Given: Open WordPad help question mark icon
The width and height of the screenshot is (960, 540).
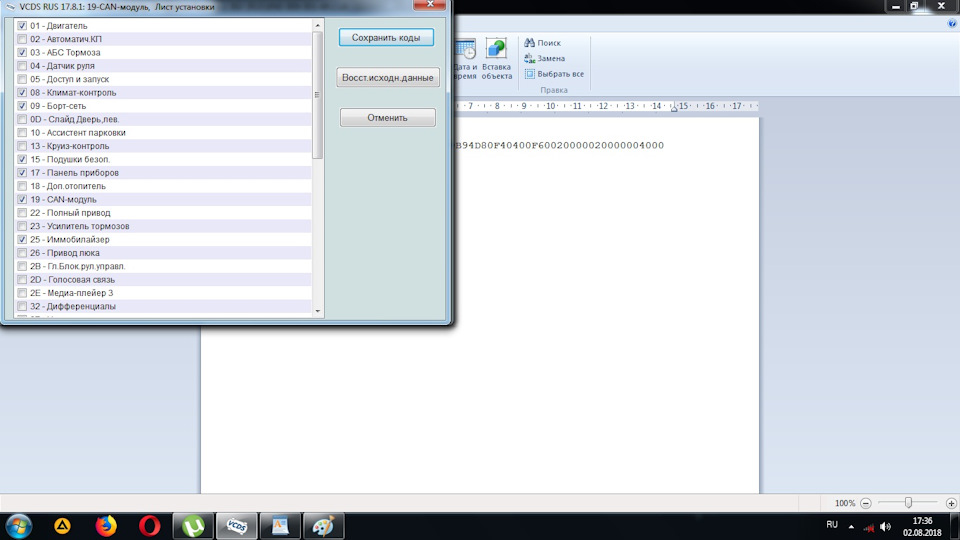Looking at the screenshot, I should click(x=951, y=23).
